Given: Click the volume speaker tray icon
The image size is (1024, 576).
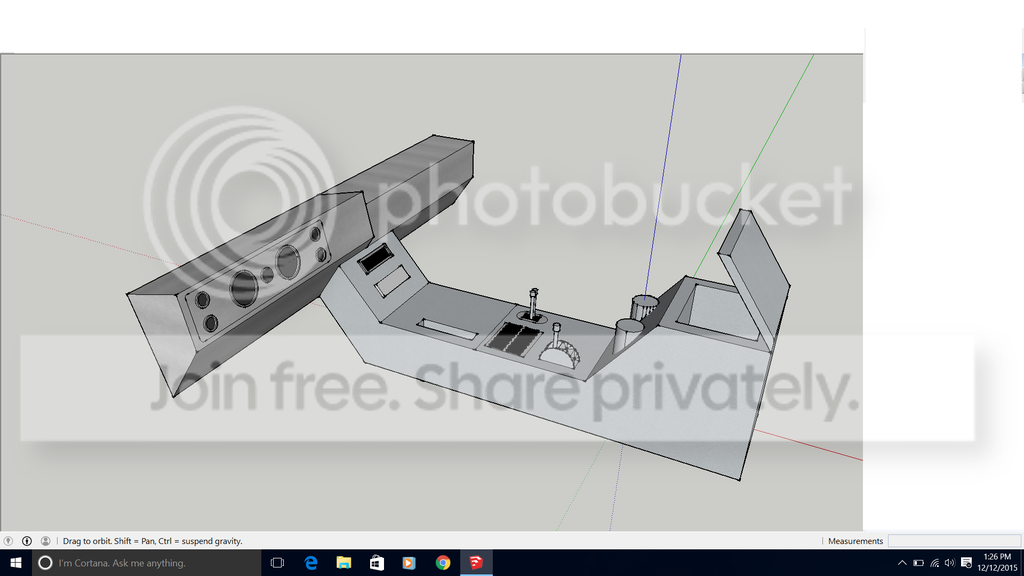Looking at the screenshot, I should (x=950, y=563).
